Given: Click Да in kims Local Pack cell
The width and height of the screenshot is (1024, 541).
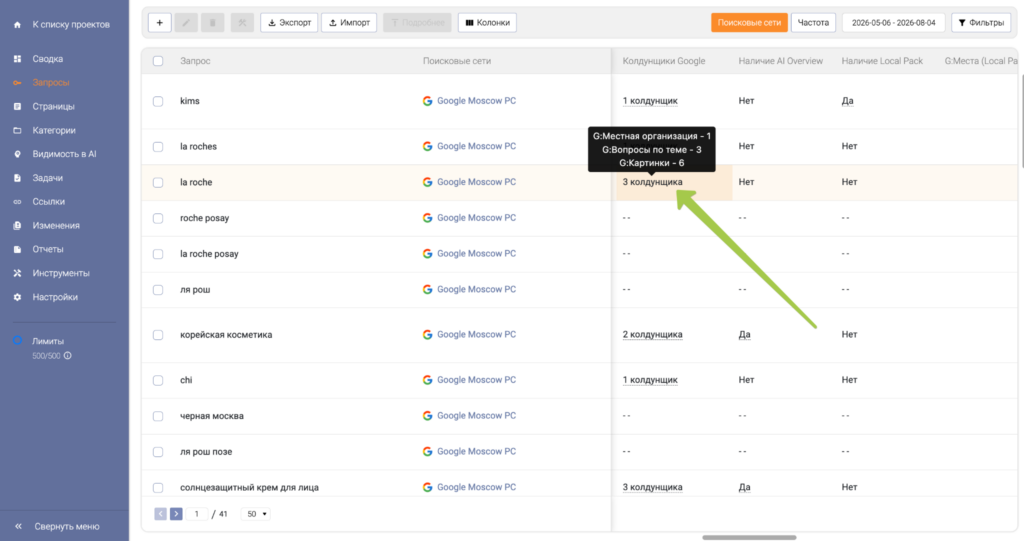Looking at the screenshot, I should 848,101.
